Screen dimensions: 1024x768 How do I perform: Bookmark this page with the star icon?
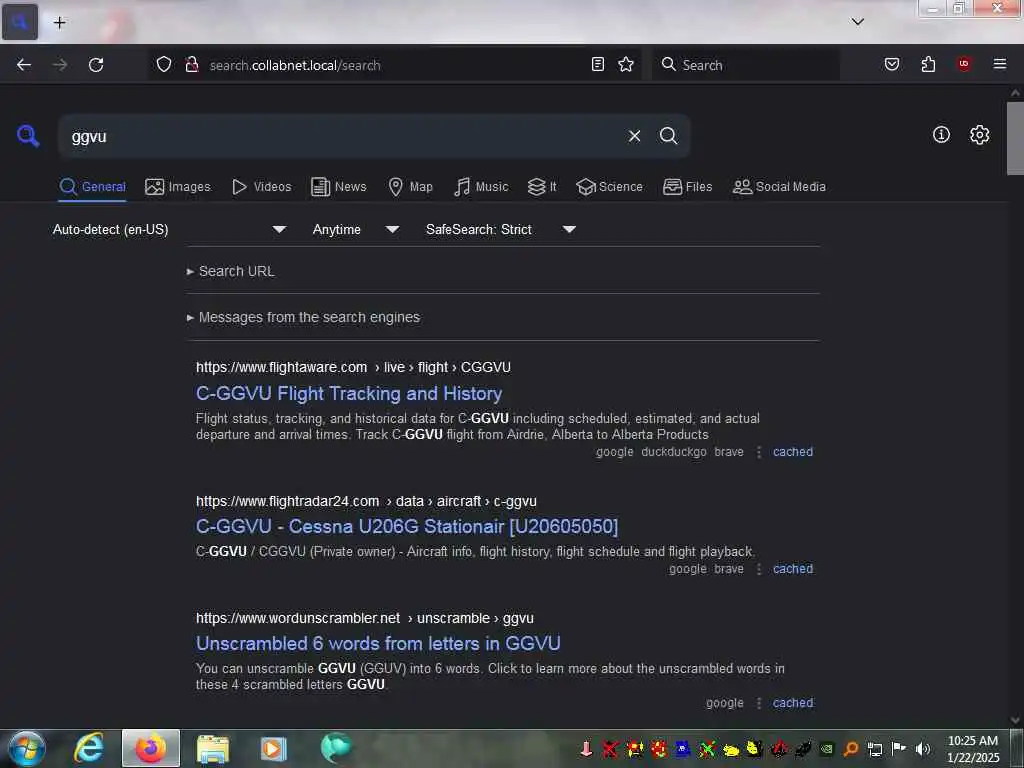626,64
